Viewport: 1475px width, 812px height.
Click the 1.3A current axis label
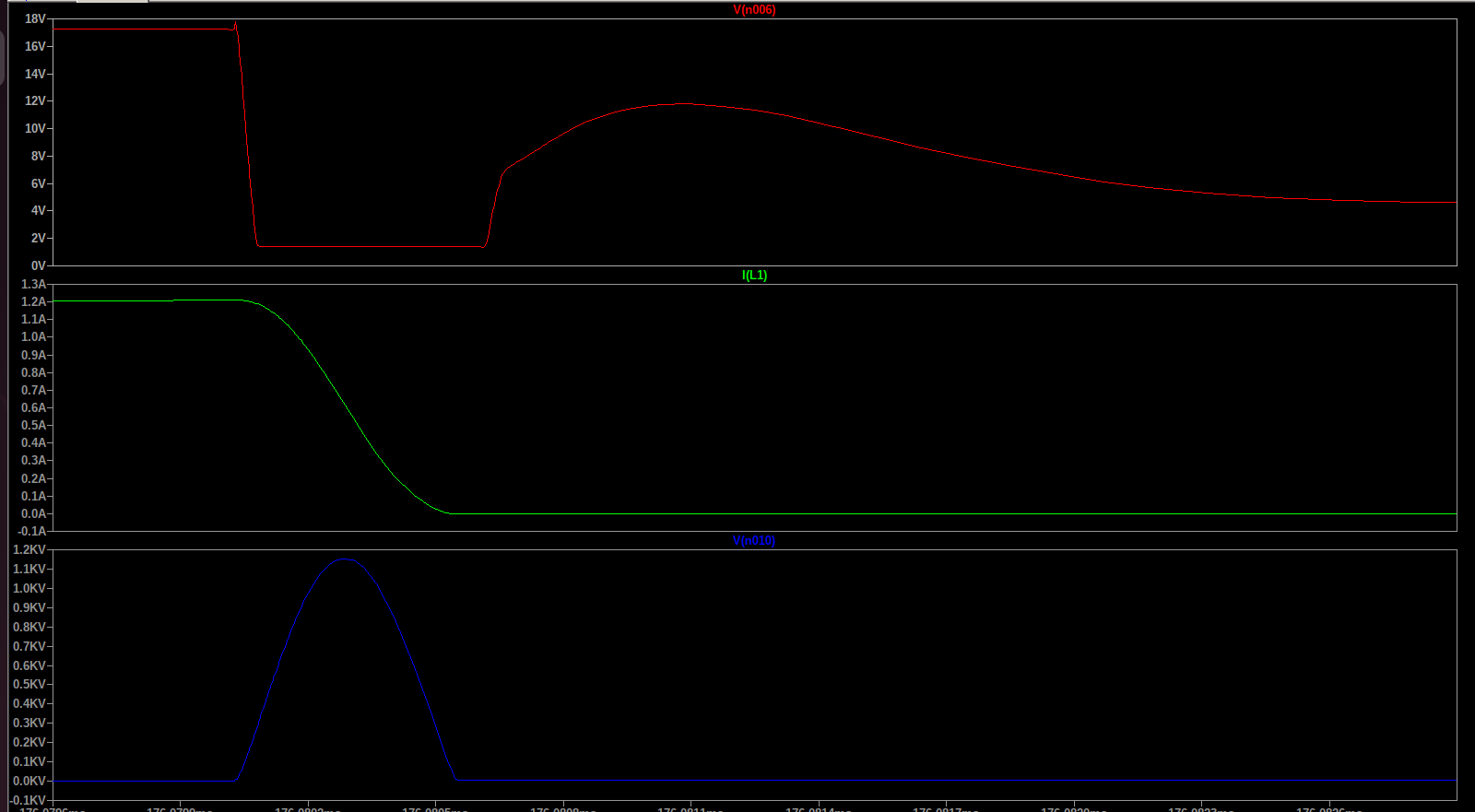coord(33,284)
